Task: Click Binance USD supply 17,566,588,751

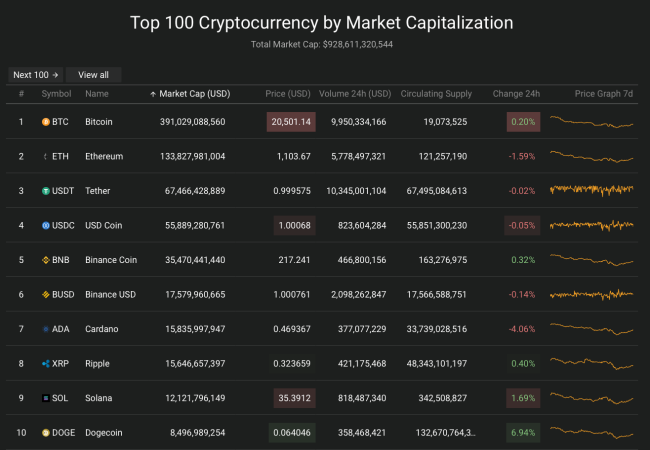Action: click(437, 295)
